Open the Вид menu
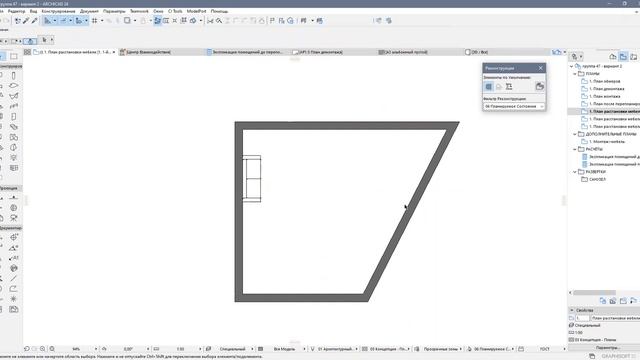This screenshot has height=360, width=640. point(33,11)
